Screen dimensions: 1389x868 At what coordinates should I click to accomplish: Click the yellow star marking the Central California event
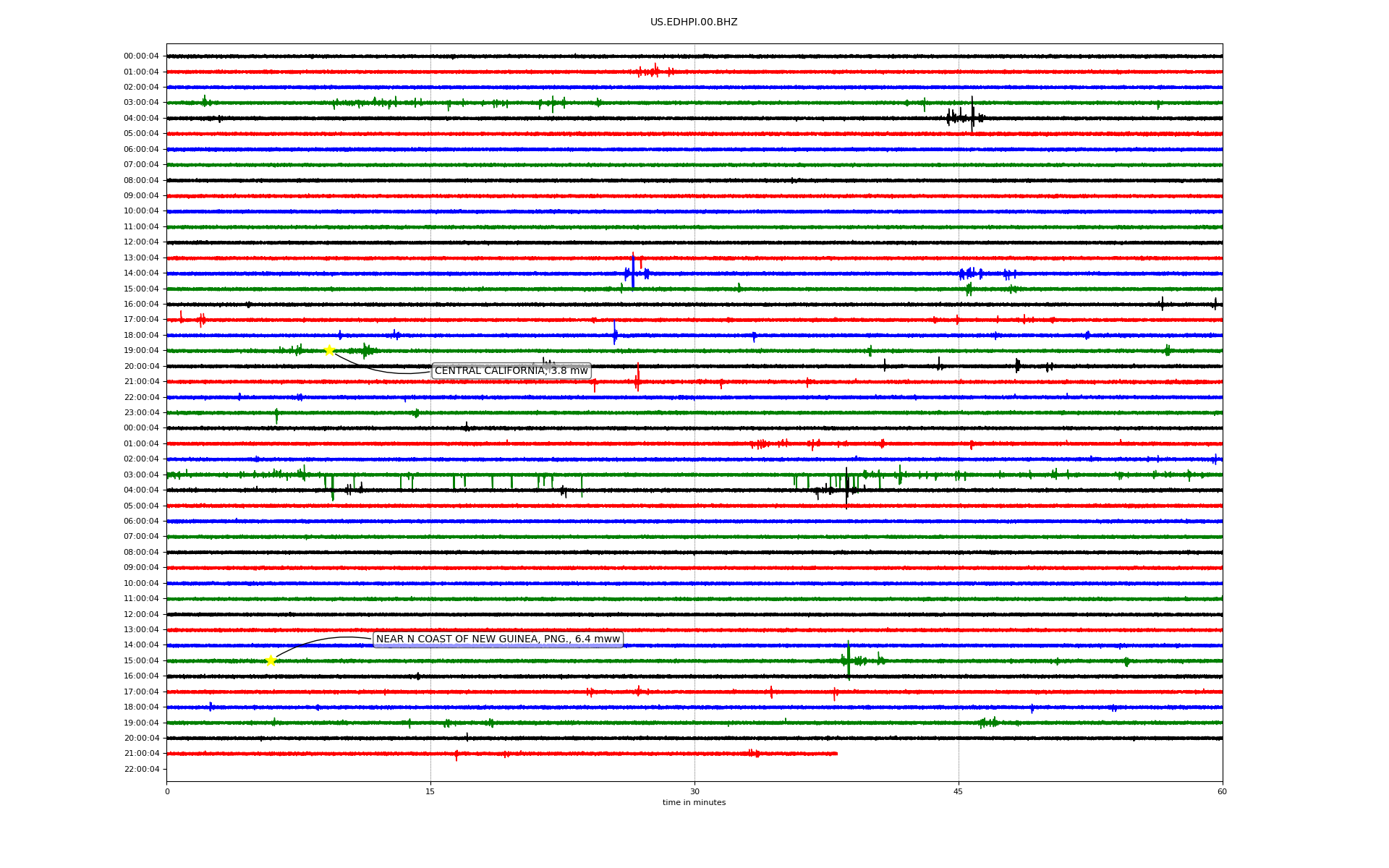point(329,351)
